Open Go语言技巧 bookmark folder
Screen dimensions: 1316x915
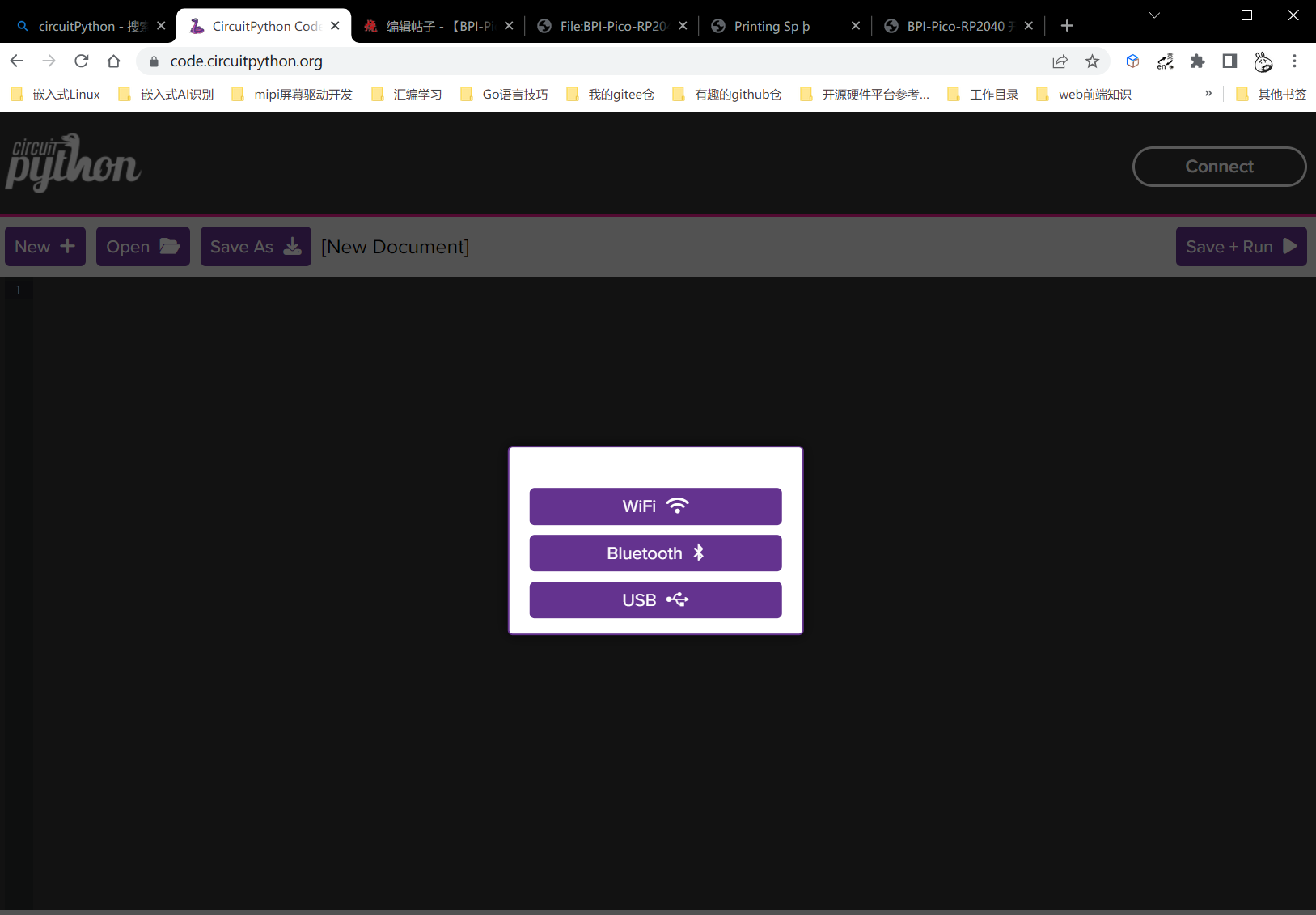504,95
